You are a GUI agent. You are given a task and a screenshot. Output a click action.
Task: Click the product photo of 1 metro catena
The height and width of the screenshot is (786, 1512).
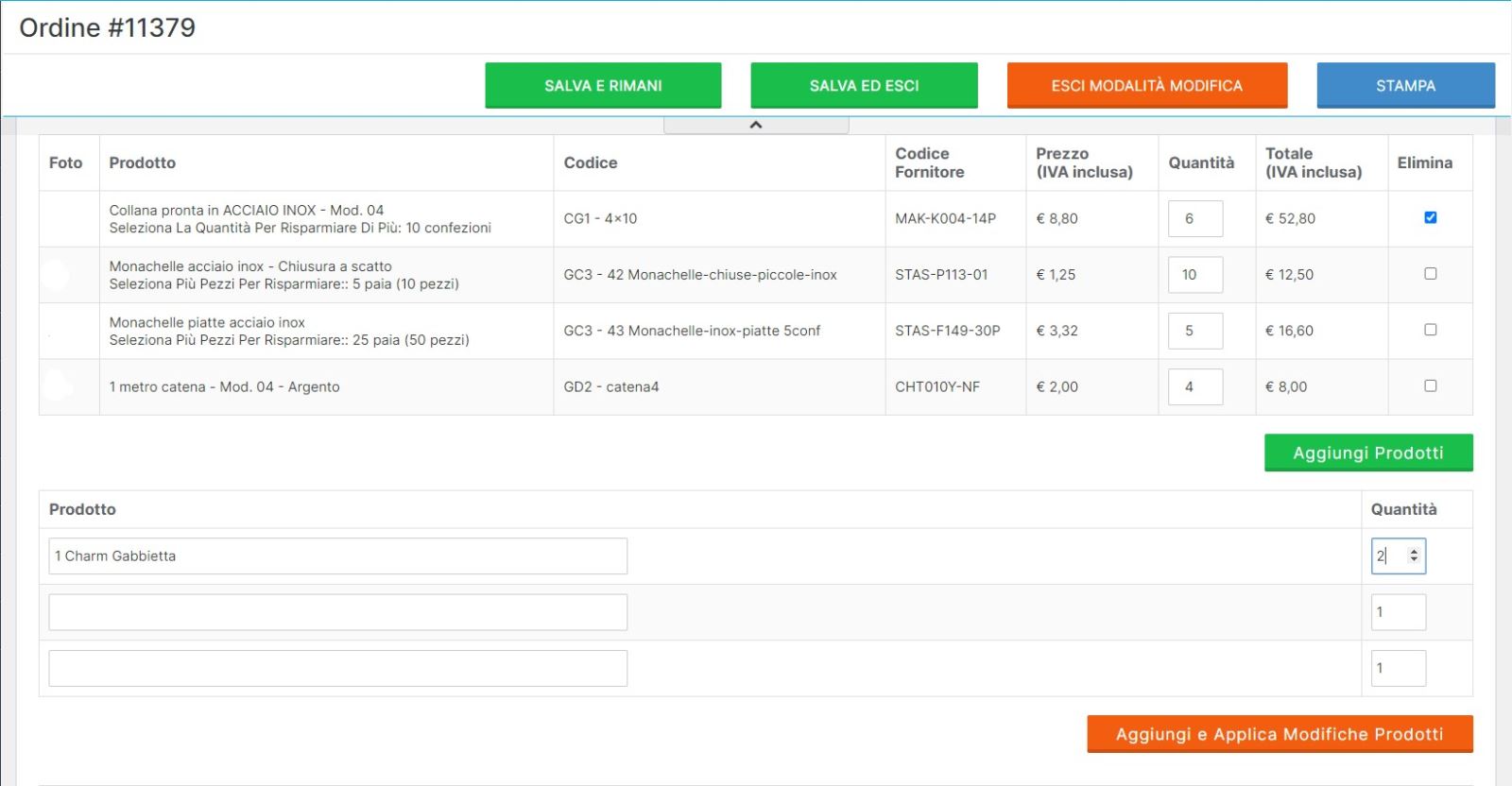coord(58,385)
